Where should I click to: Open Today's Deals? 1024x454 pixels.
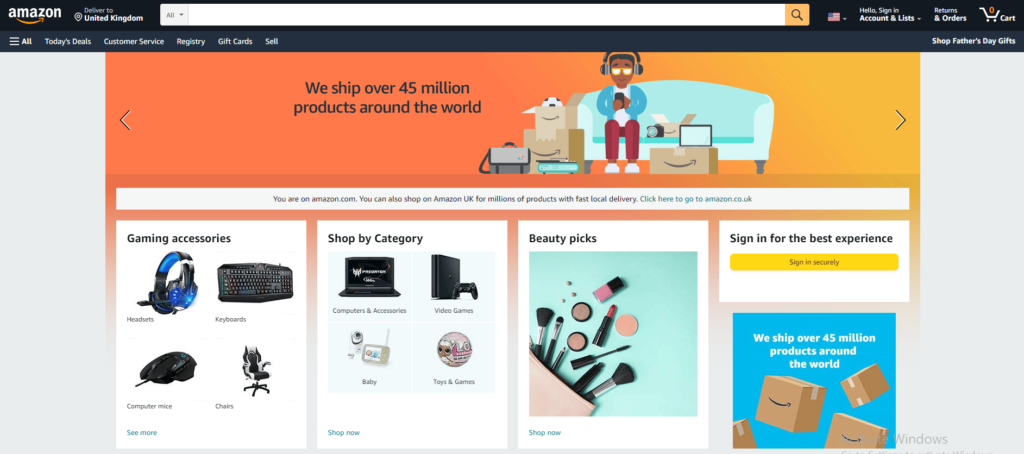68,41
